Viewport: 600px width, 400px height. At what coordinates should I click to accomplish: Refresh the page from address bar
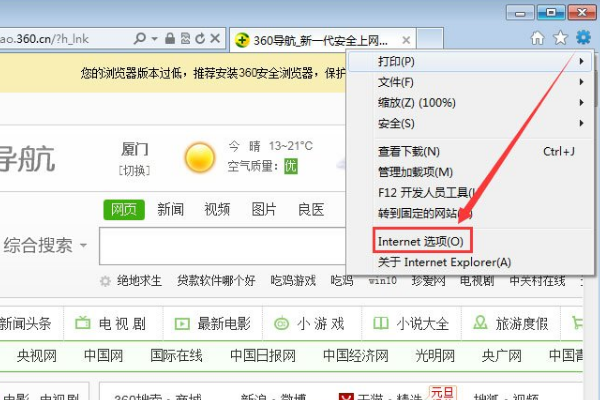pos(200,38)
